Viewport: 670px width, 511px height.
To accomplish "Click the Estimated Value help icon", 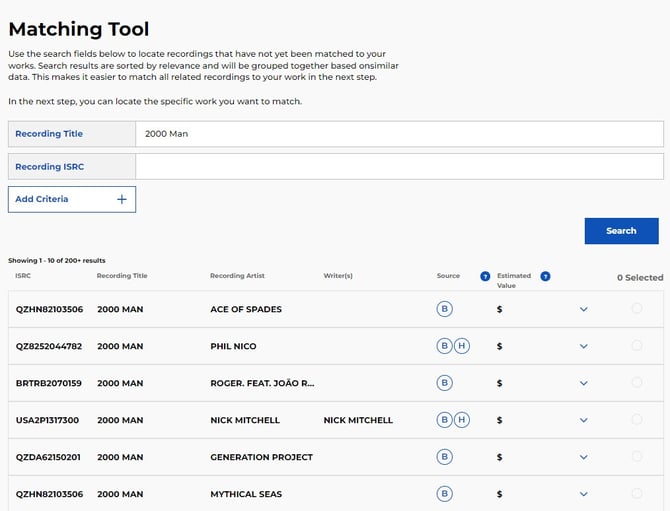I will pos(545,276).
